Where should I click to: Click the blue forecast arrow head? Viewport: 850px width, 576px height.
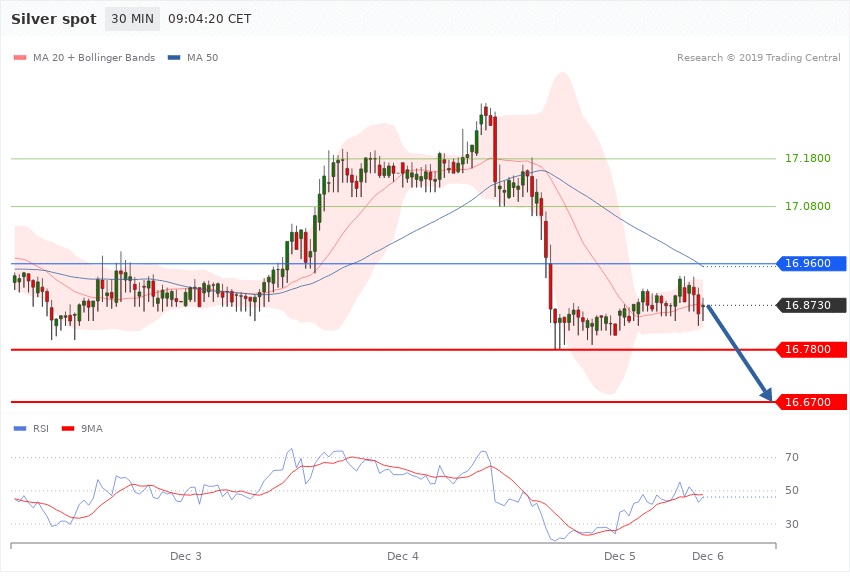click(x=768, y=395)
